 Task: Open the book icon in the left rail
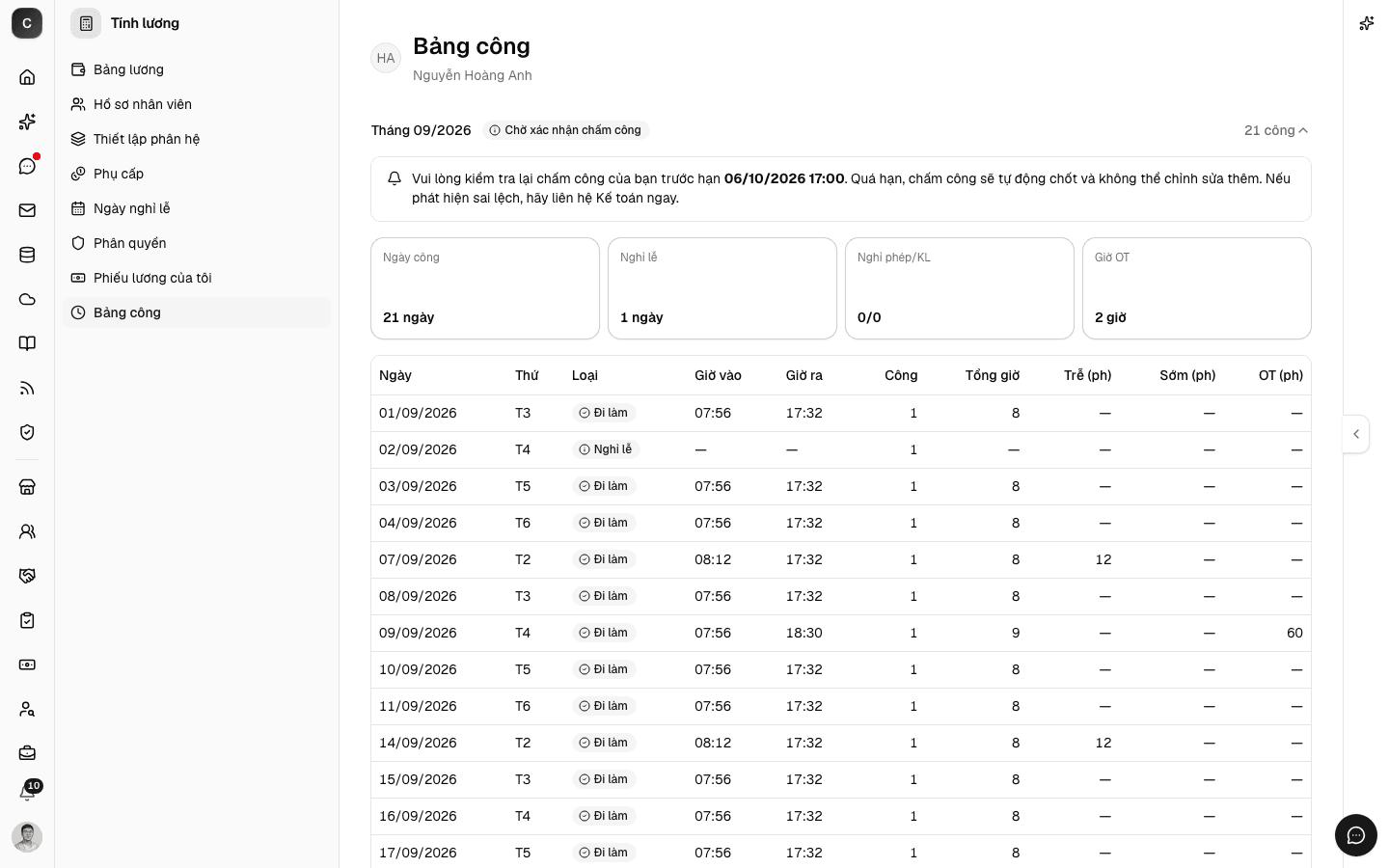(27, 343)
